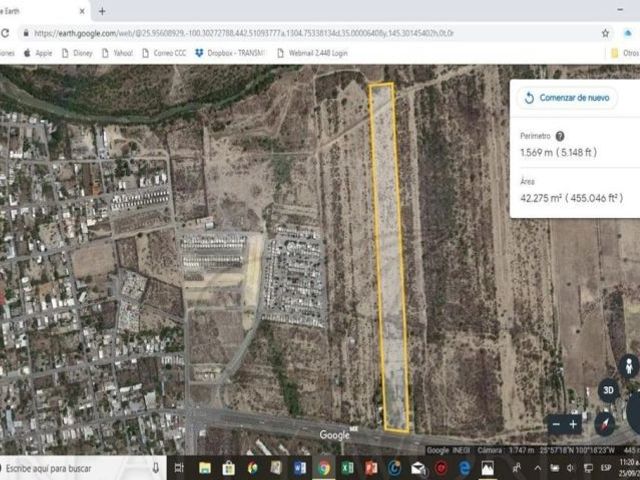Click the Área label
Screen dimensions: 640x480
pos(527,182)
